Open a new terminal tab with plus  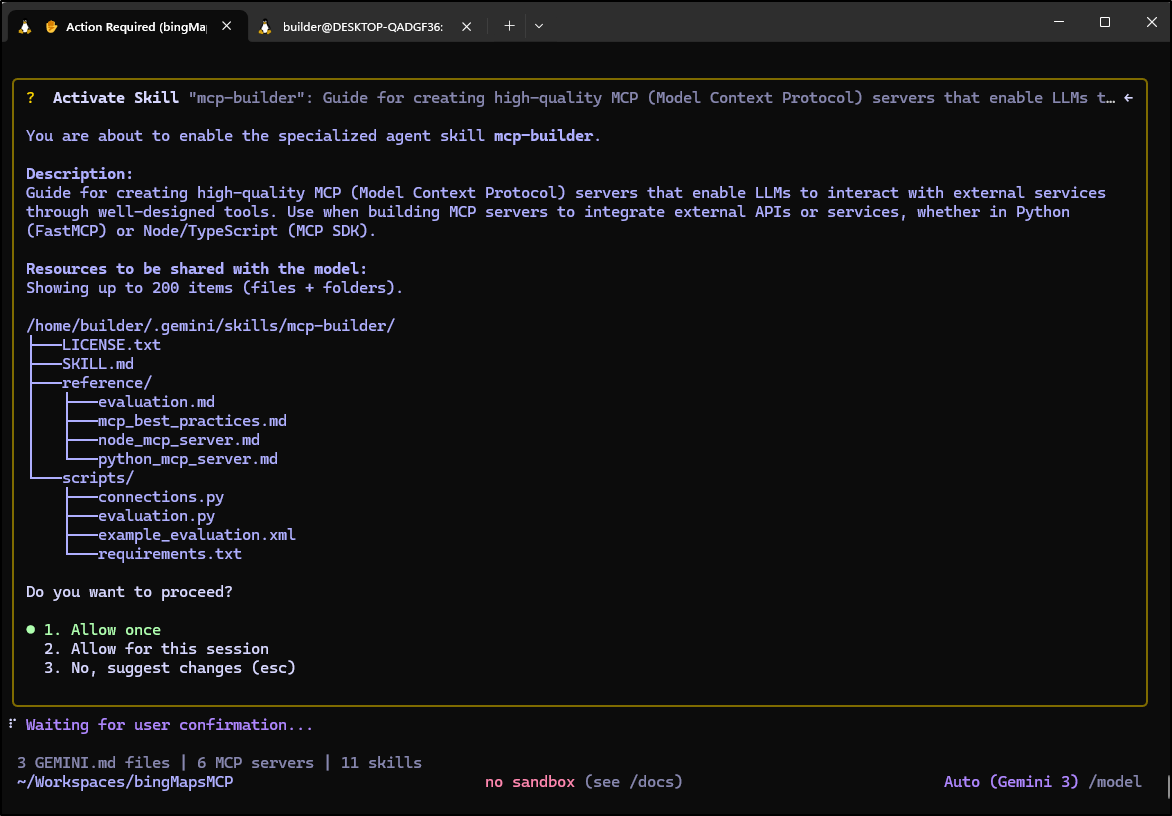coord(509,26)
